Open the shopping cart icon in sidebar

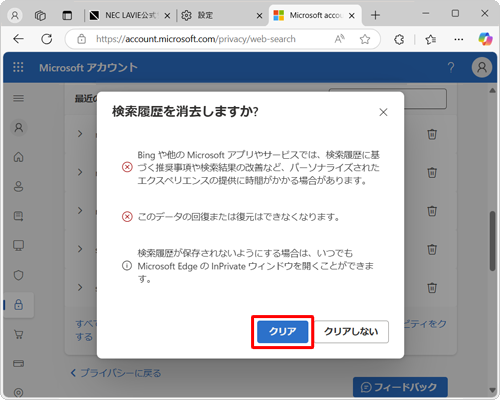click(x=19, y=334)
